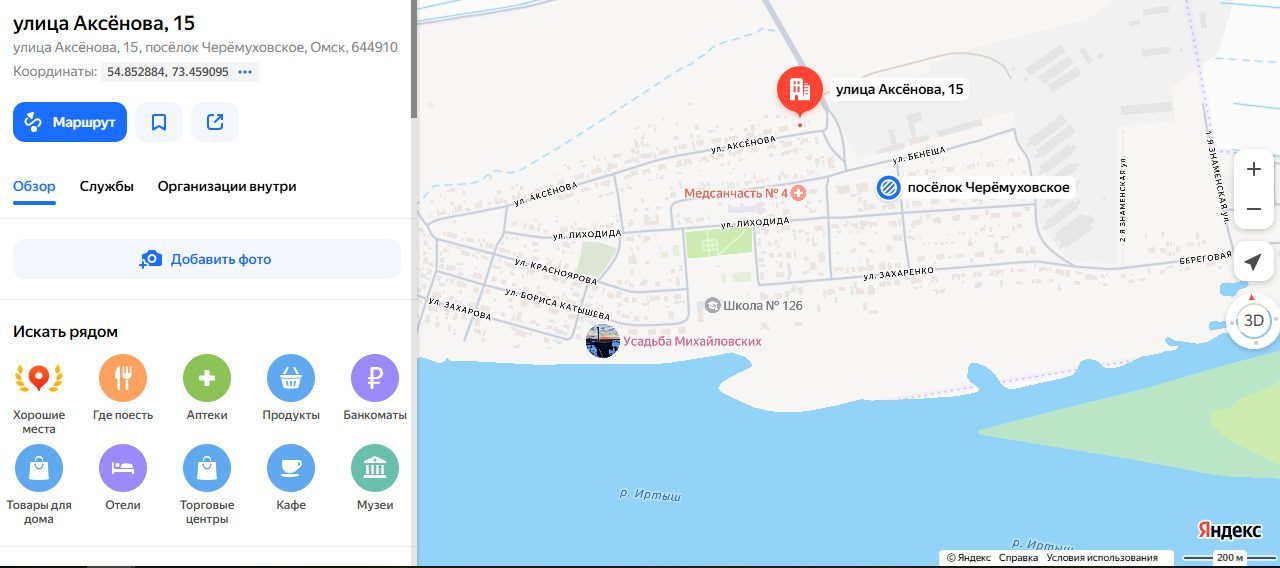1280x568 pixels.
Task: Search nearby Продукты
Action: [x=291, y=378]
